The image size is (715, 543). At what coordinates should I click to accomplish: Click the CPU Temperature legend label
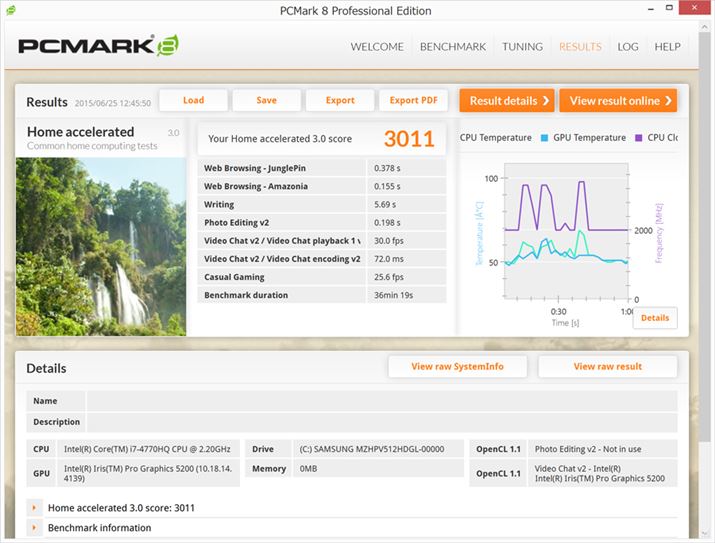pos(496,138)
